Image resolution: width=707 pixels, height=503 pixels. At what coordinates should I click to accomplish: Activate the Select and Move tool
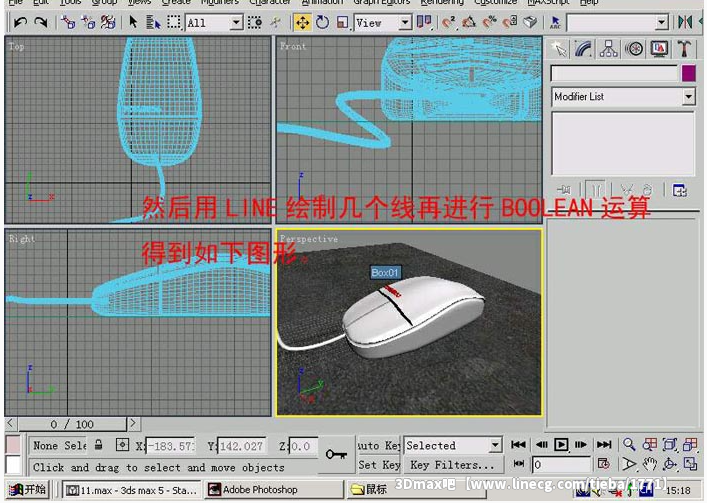[x=303, y=22]
